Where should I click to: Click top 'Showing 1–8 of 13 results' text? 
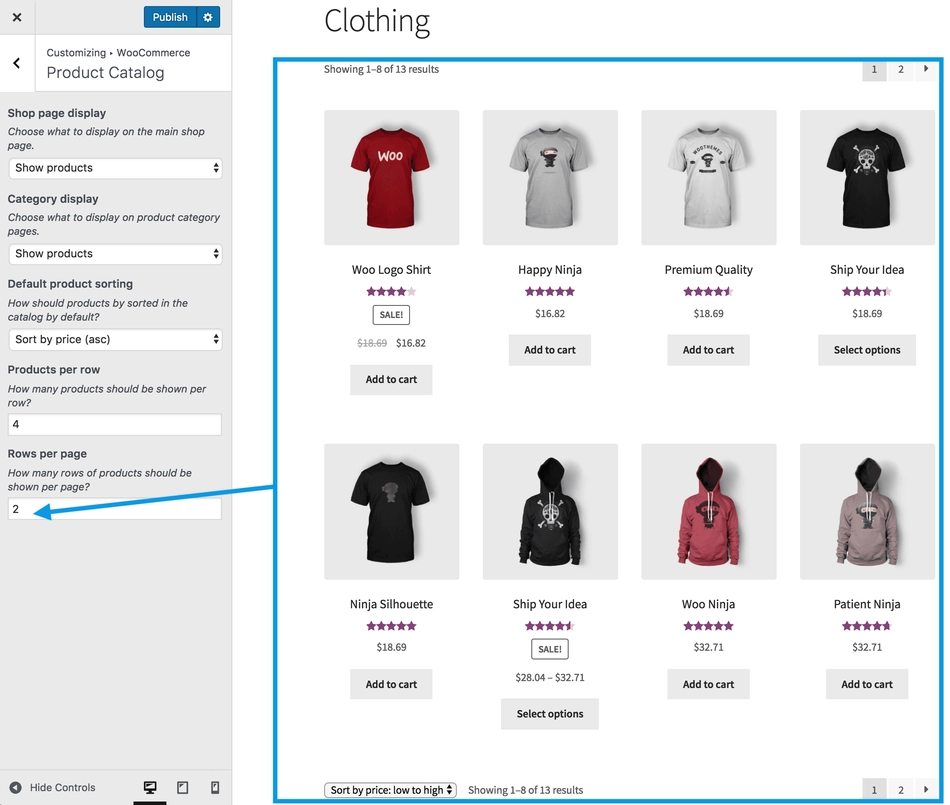pos(381,69)
